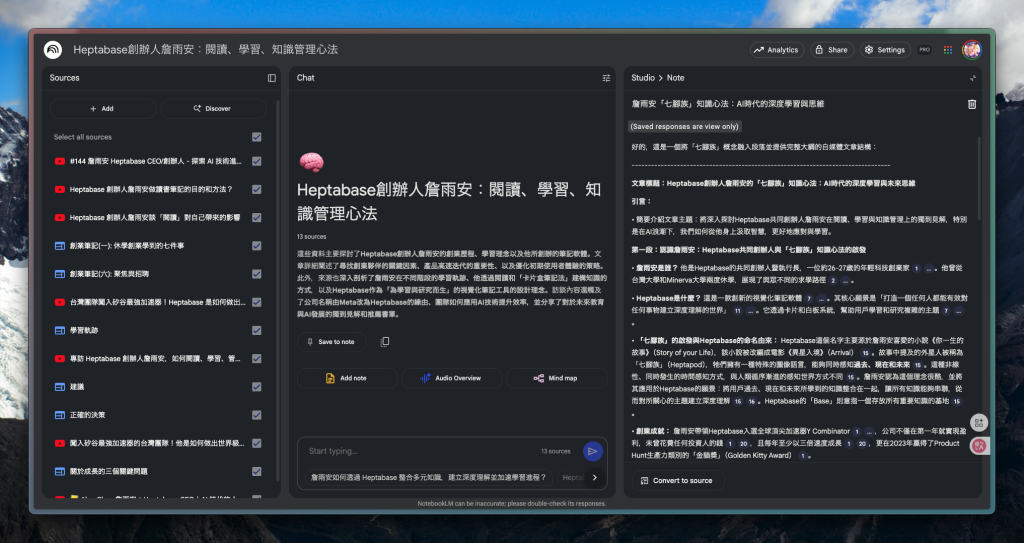Uncheck 關於成長的三個關鍵問題 source checkbox
The image size is (1024, 543).
click(257, 471)
